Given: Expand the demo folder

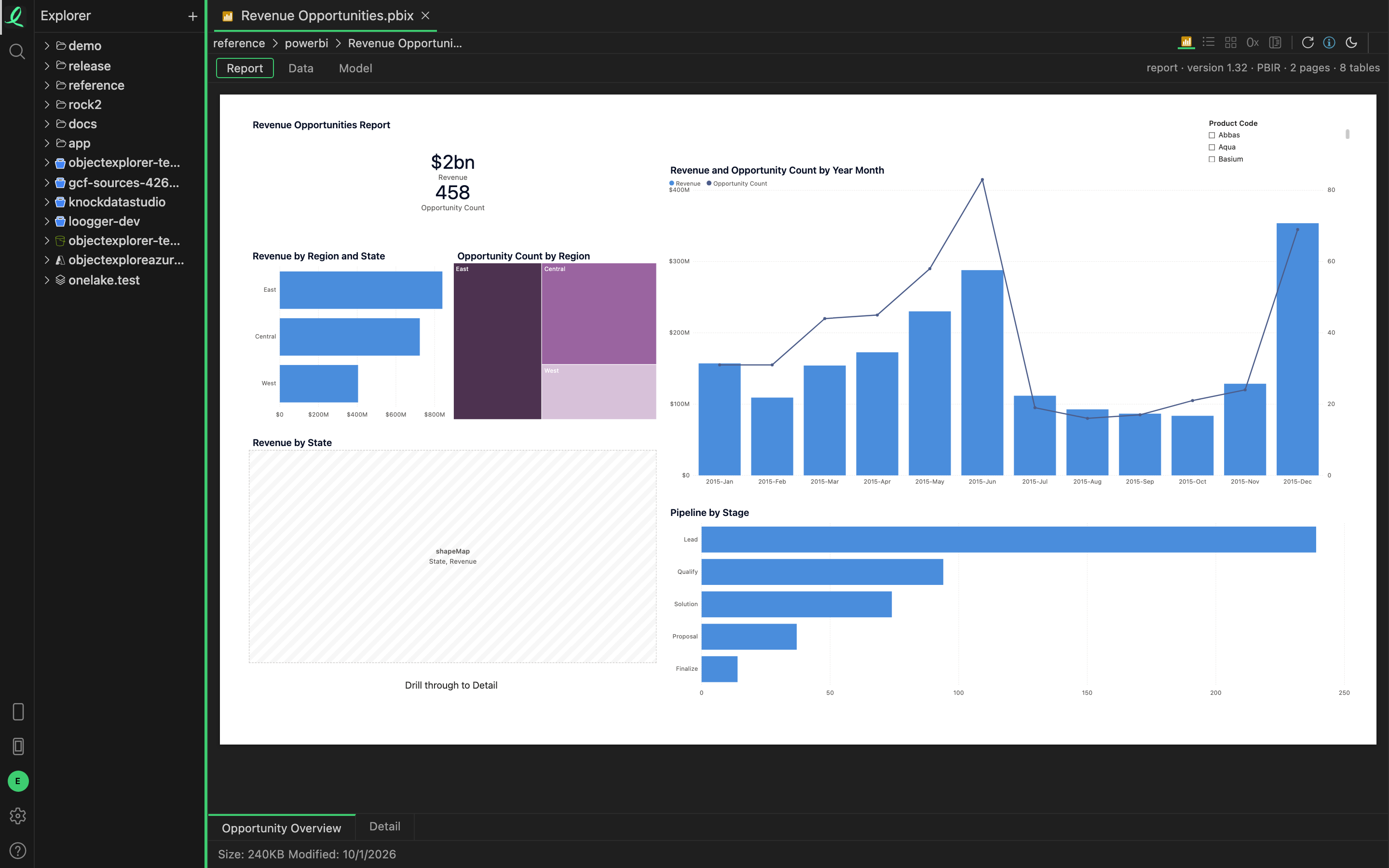Looking at the screenshot, I should [x=47, y=46].
